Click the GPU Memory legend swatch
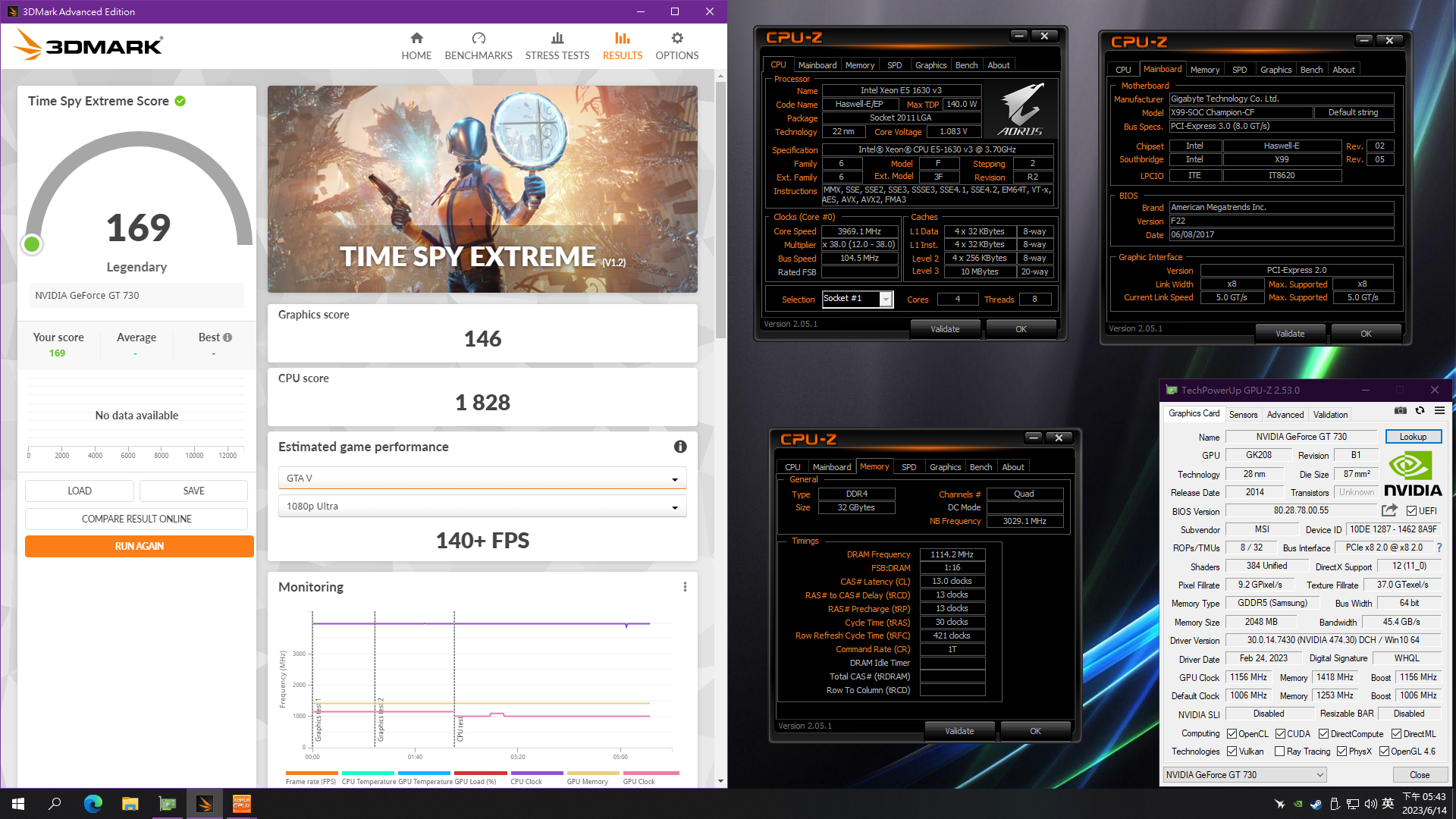The image size is (1456, 819). [x=592, y=773]
